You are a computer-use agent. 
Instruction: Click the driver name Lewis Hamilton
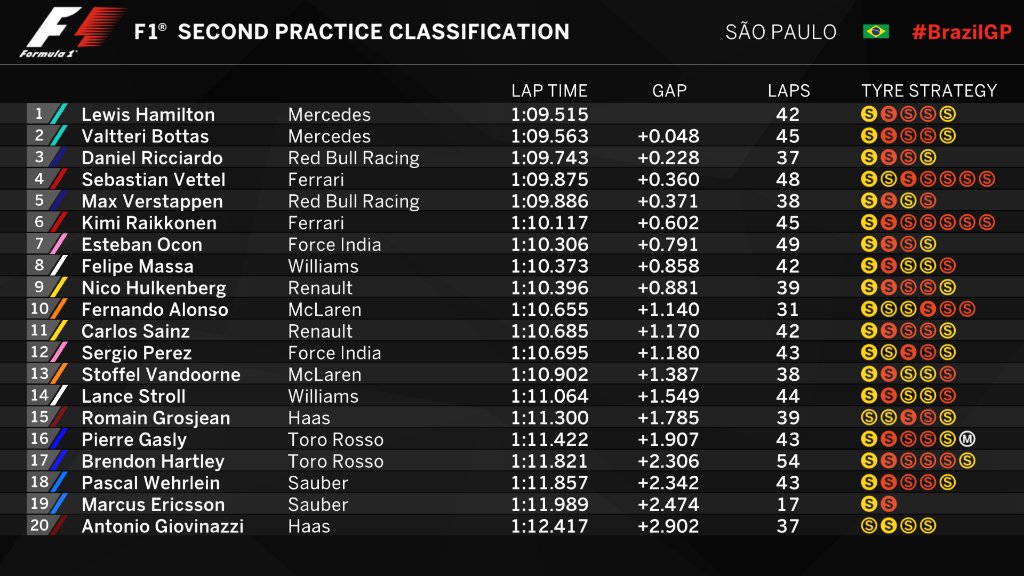click(x=148, y=115)
